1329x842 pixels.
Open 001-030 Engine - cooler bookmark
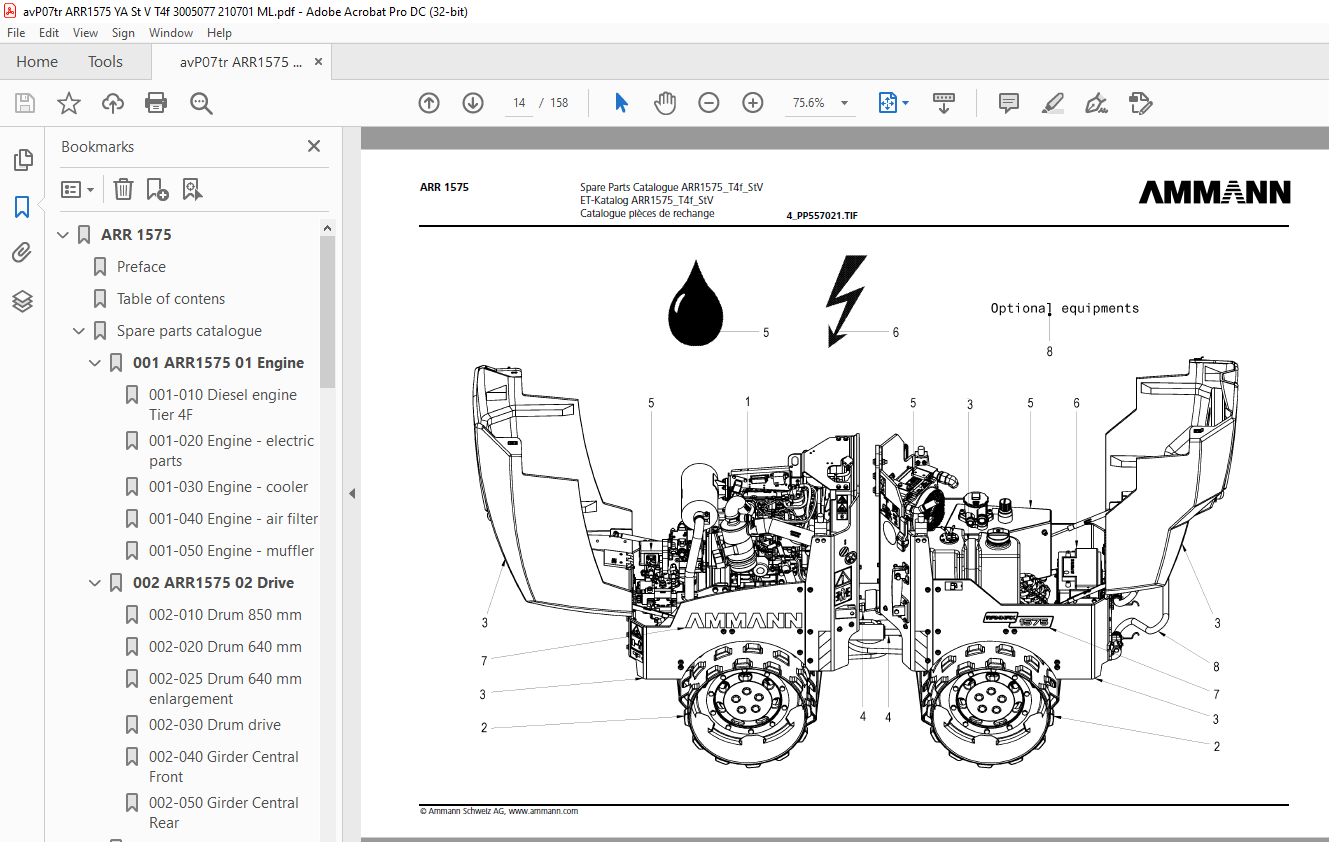coord(228,487)
